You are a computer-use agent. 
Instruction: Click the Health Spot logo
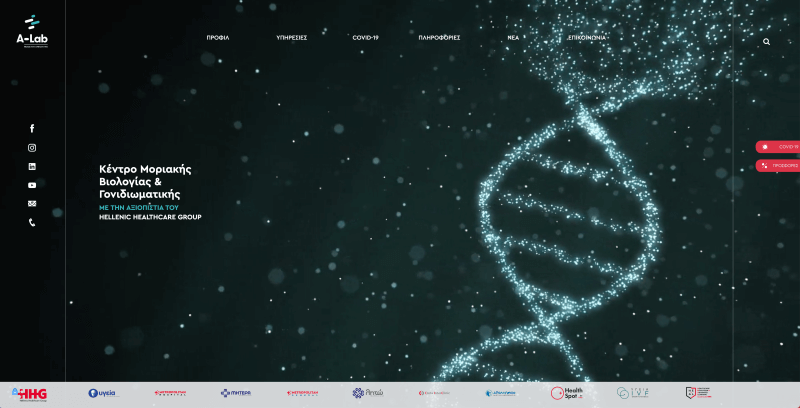(x=566, y=393)
